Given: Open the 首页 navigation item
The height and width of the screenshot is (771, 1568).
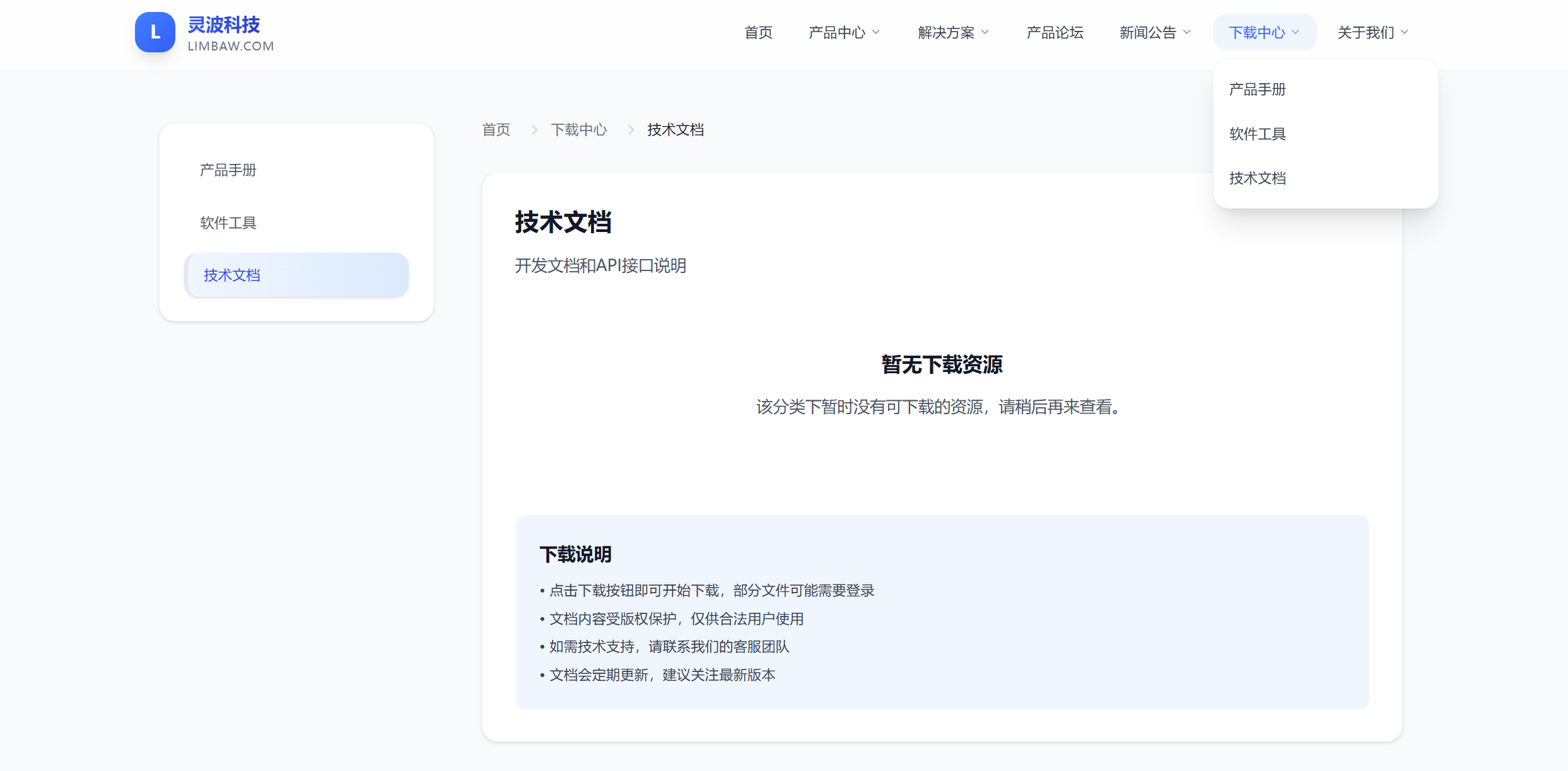Looking at the screenshot, I should pyautogui.click(x=758, y=32).
